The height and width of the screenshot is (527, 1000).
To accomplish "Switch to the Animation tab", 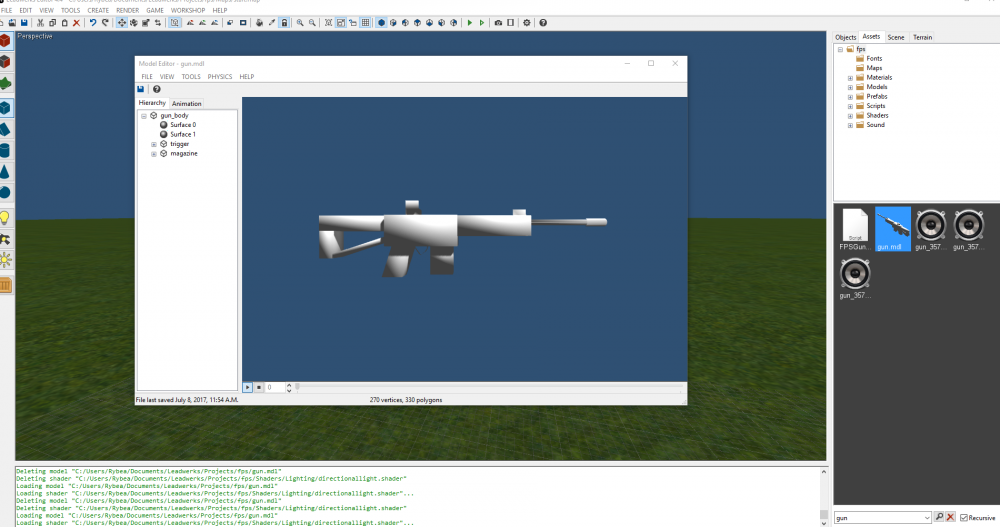I will tap(187, 103).
